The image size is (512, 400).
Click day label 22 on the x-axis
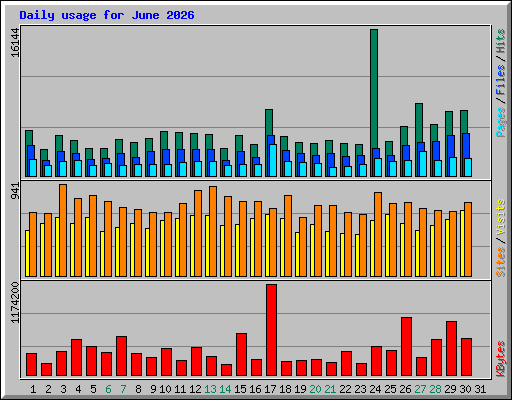point(345,389)
